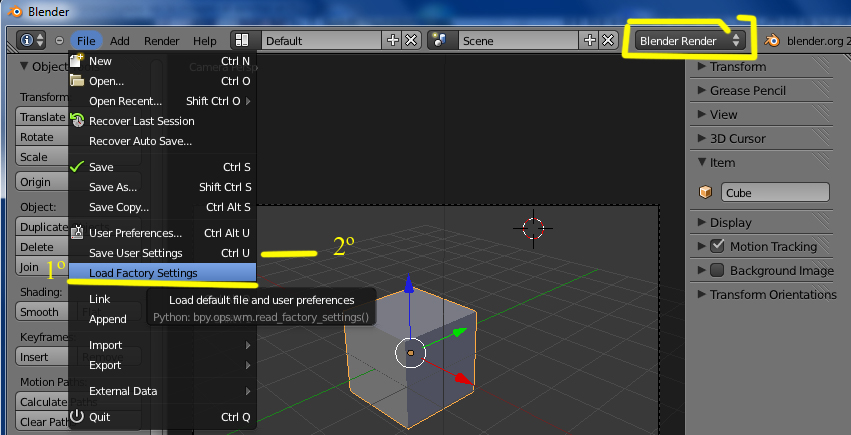This screenshot has width=851, height=435.
Task: Click the Smooth shading button
Action: [x=42, y=312]
